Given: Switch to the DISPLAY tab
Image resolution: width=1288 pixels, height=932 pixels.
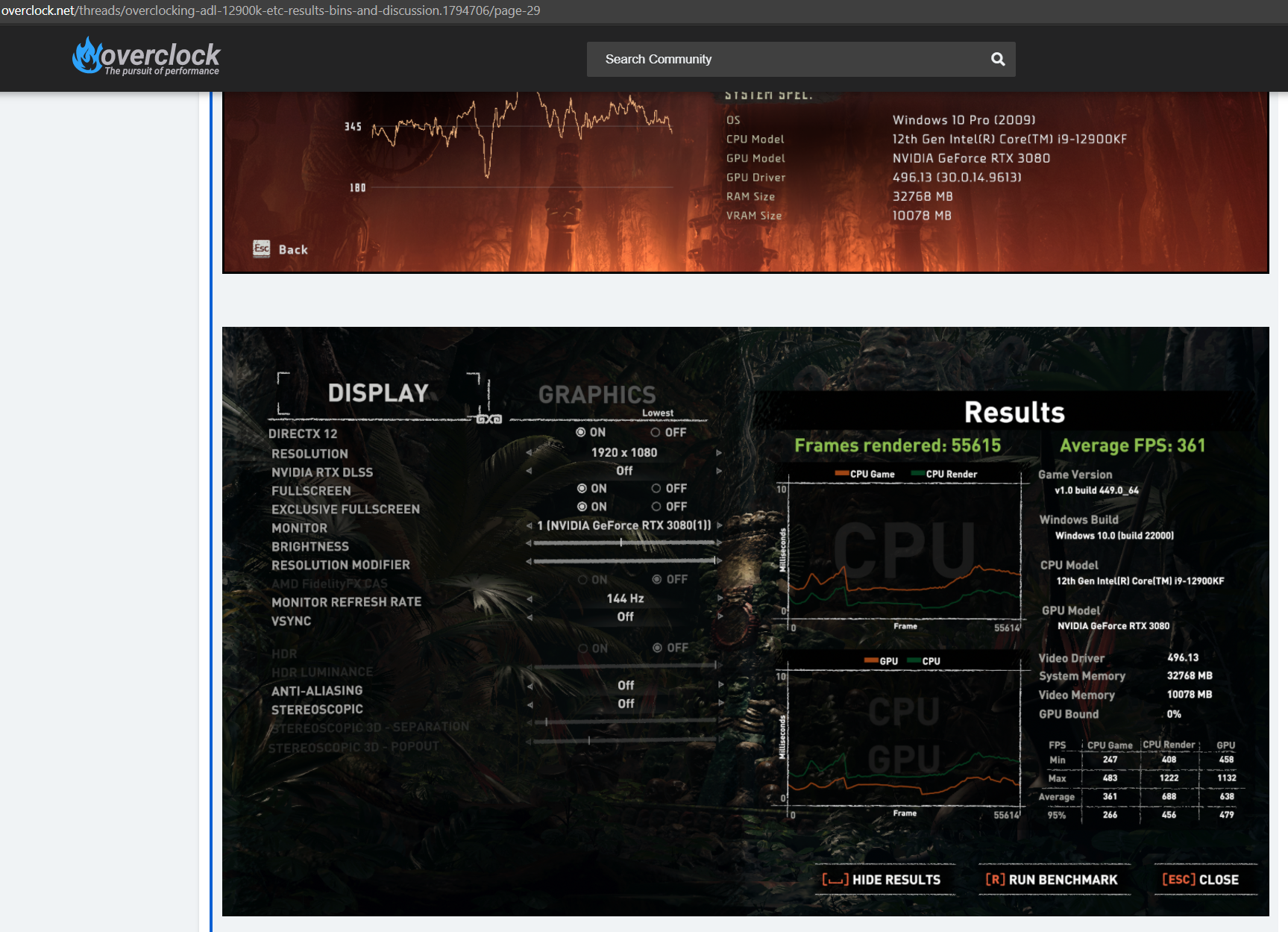Looking at the screenshot, I should click(378, 393).
